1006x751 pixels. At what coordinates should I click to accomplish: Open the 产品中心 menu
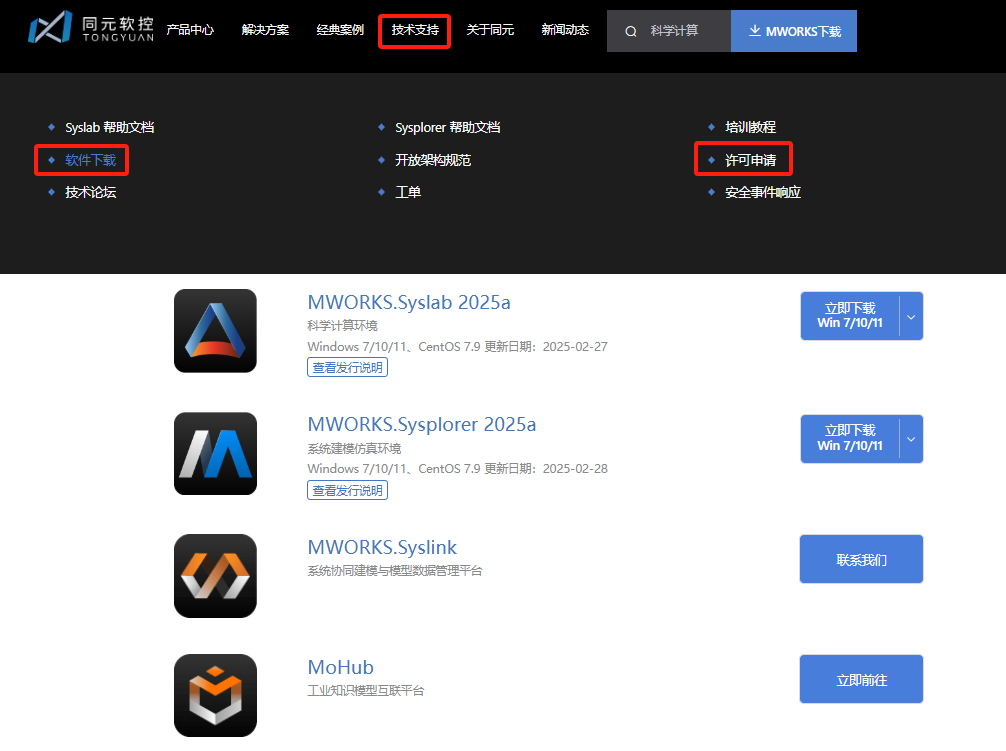(x=190, y=30)
